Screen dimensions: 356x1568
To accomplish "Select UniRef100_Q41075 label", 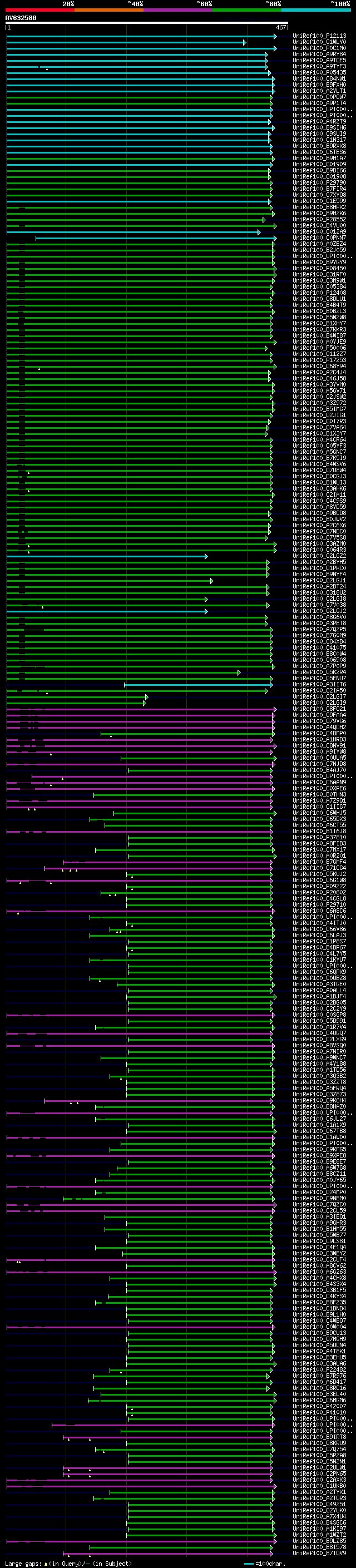I will (x=319, y=647).
